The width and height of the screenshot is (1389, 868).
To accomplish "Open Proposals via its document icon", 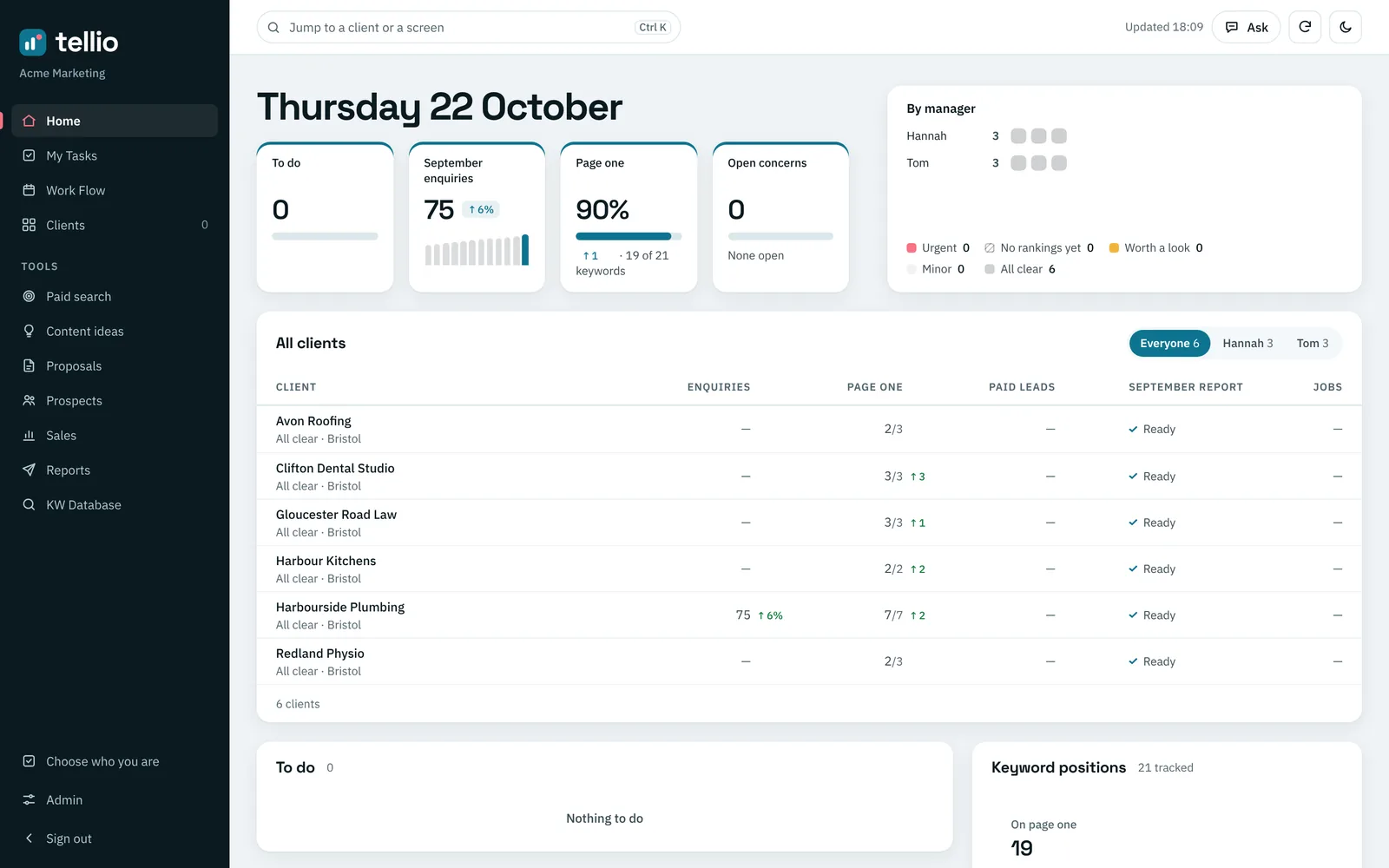I will point(29,365).
